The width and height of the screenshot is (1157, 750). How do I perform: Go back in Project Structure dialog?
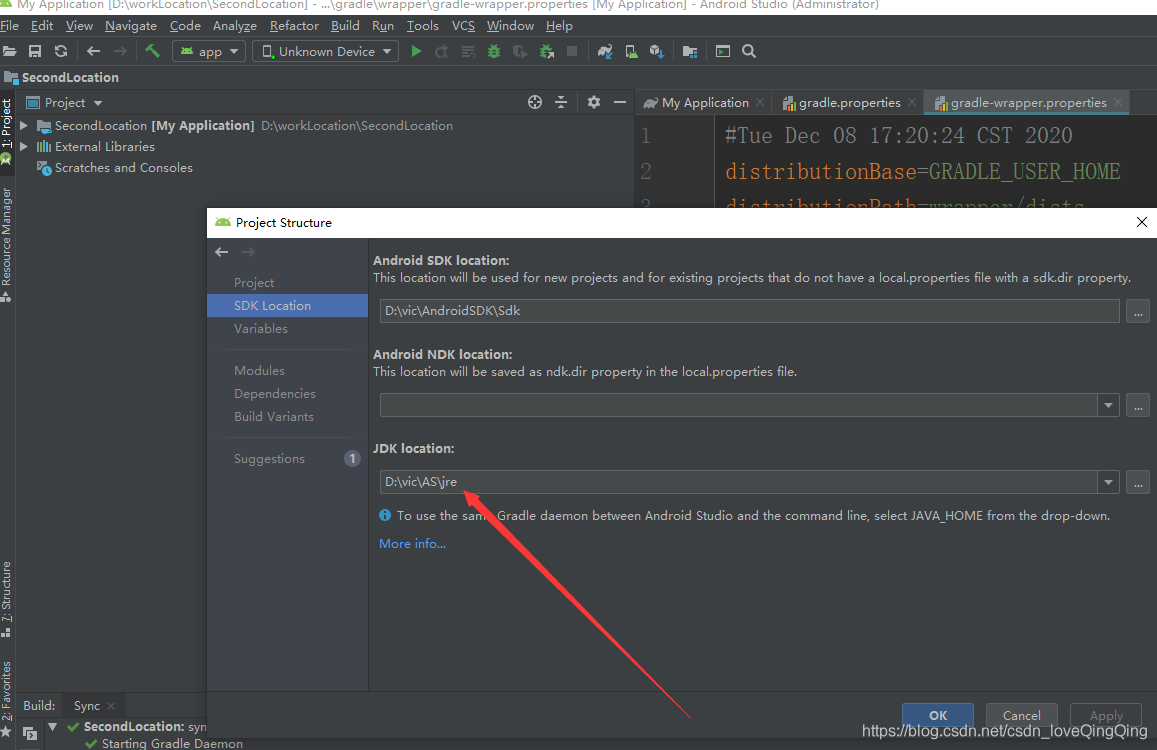point(221,252)
